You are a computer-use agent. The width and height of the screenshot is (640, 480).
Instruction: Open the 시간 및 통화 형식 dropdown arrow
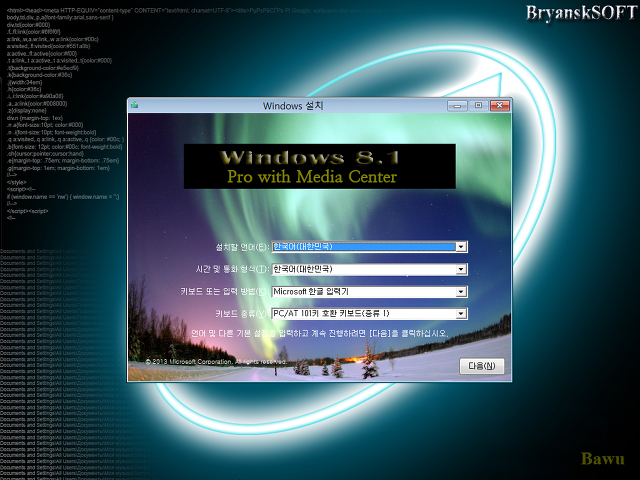pos(461,269)
